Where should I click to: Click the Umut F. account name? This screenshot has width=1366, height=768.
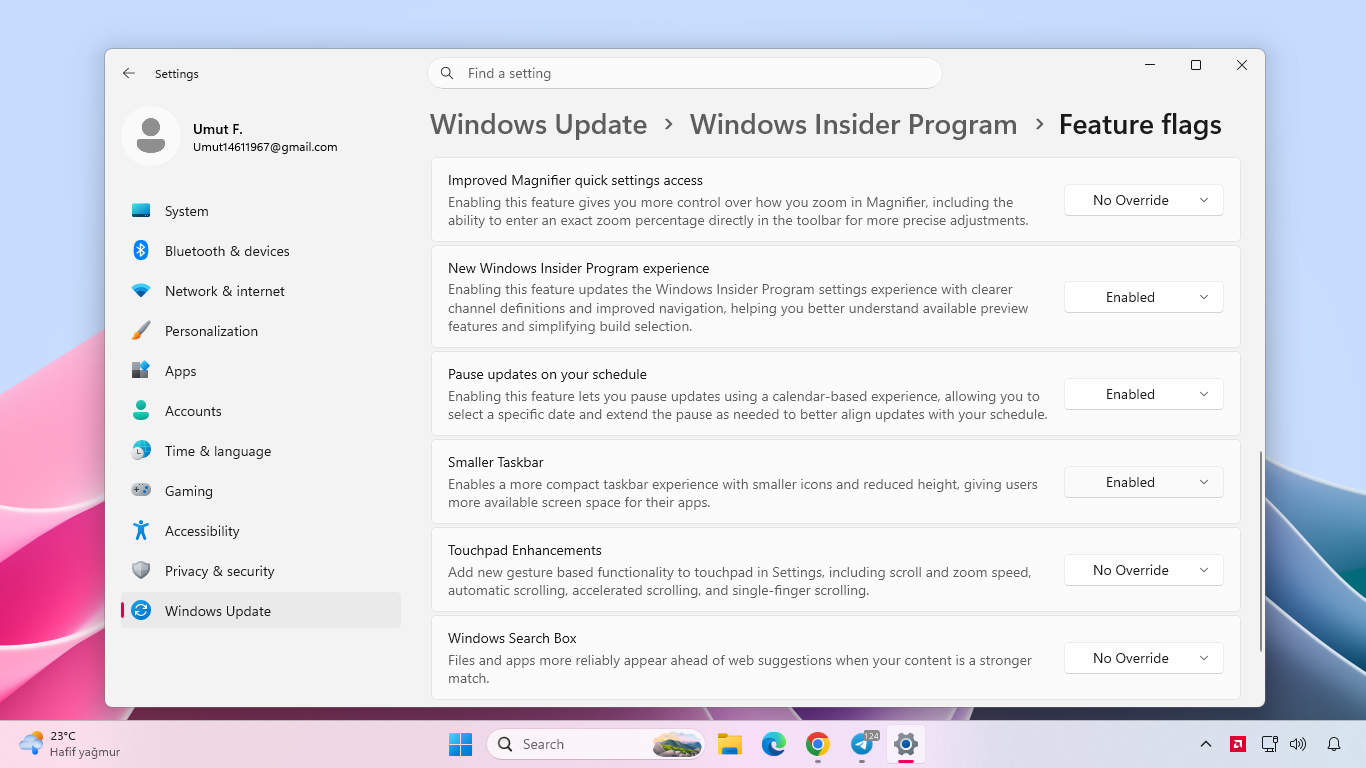click(218, 129)
